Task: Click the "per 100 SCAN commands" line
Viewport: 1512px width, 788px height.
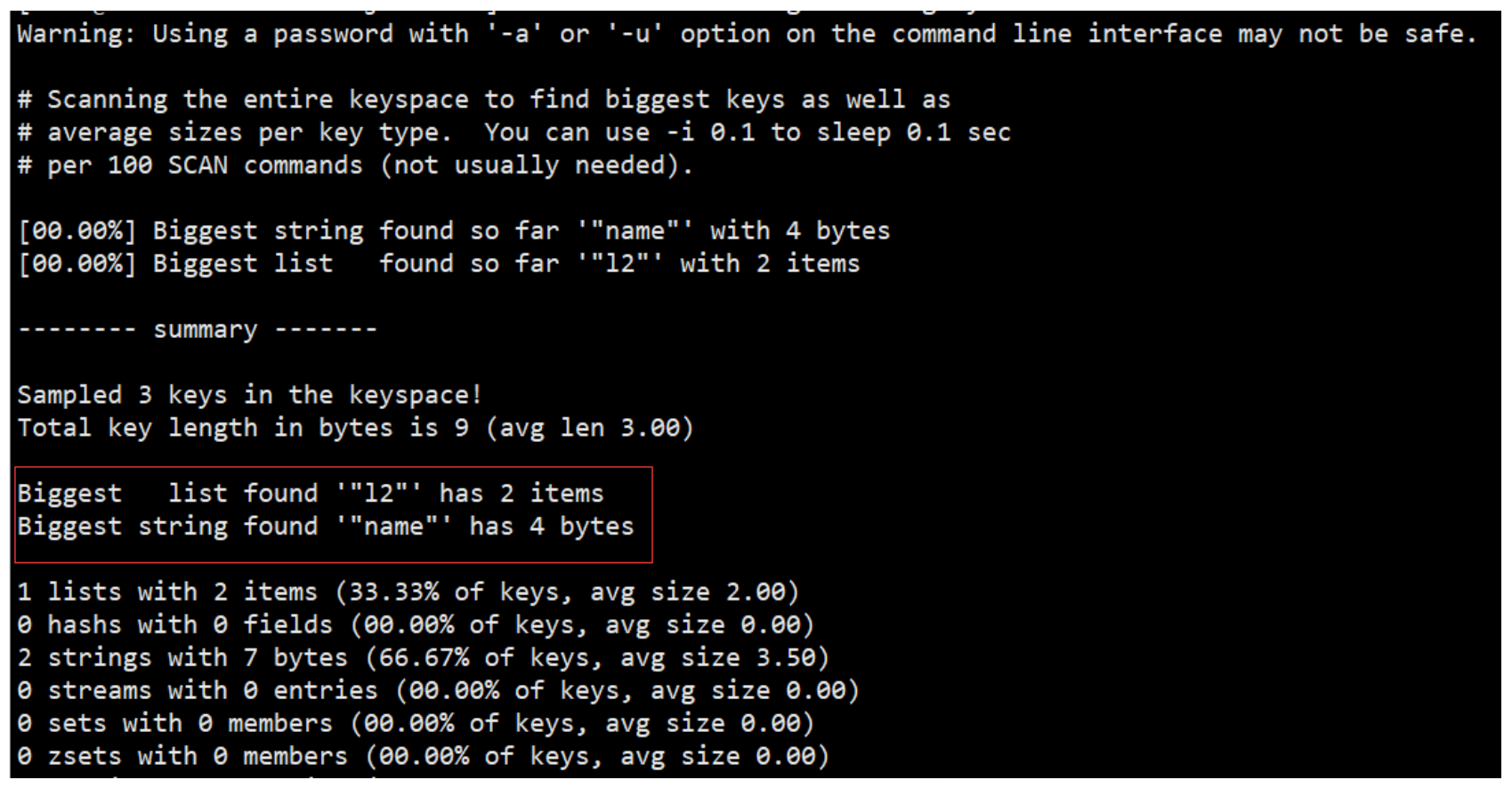Action: click(354, 165)
